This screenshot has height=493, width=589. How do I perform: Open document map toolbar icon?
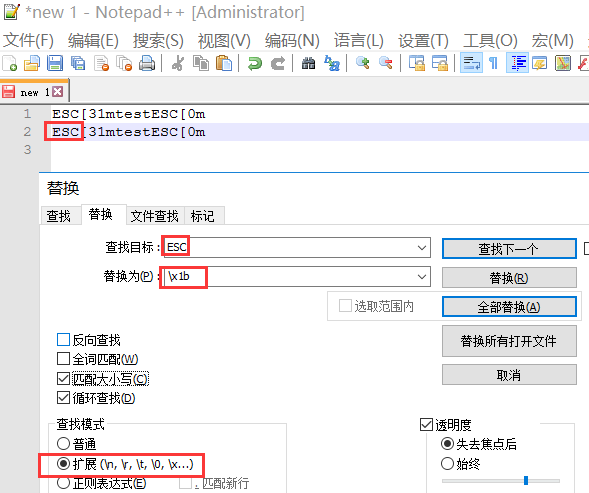(563, 63)
